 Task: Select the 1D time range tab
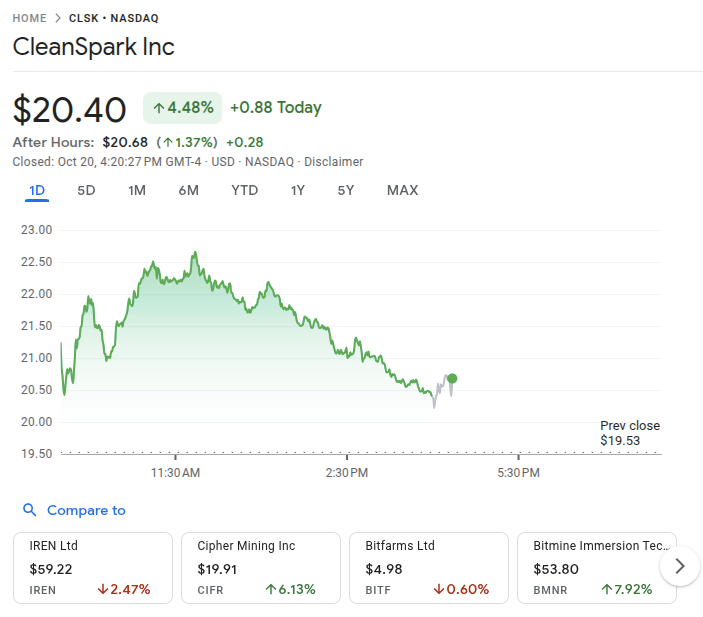[37, 190]
